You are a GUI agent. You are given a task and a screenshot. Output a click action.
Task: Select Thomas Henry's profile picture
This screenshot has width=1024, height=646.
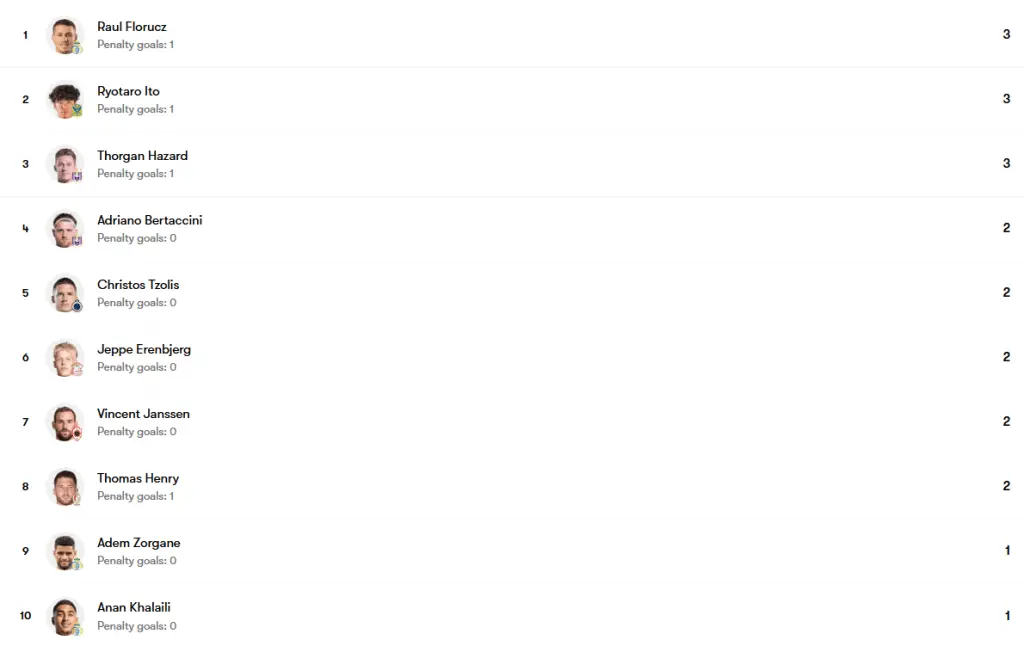point(65,487)
